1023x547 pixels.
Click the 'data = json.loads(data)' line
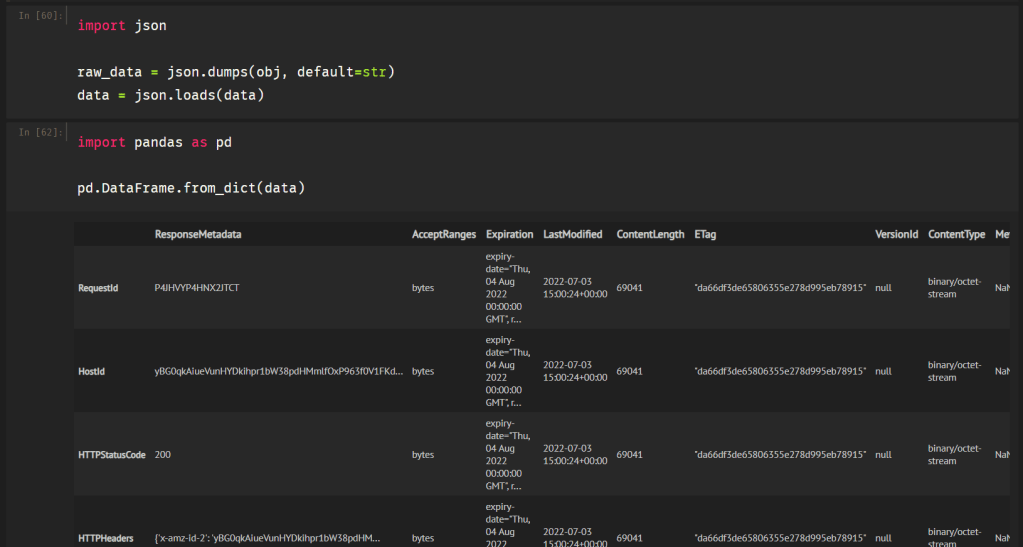pos(170,95)
